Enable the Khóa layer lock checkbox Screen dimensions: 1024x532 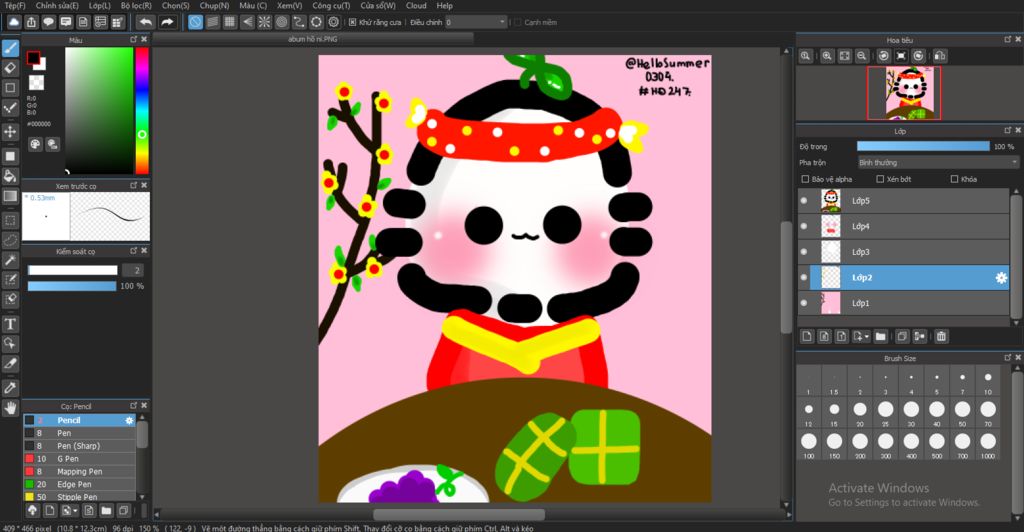click(954, 179)
